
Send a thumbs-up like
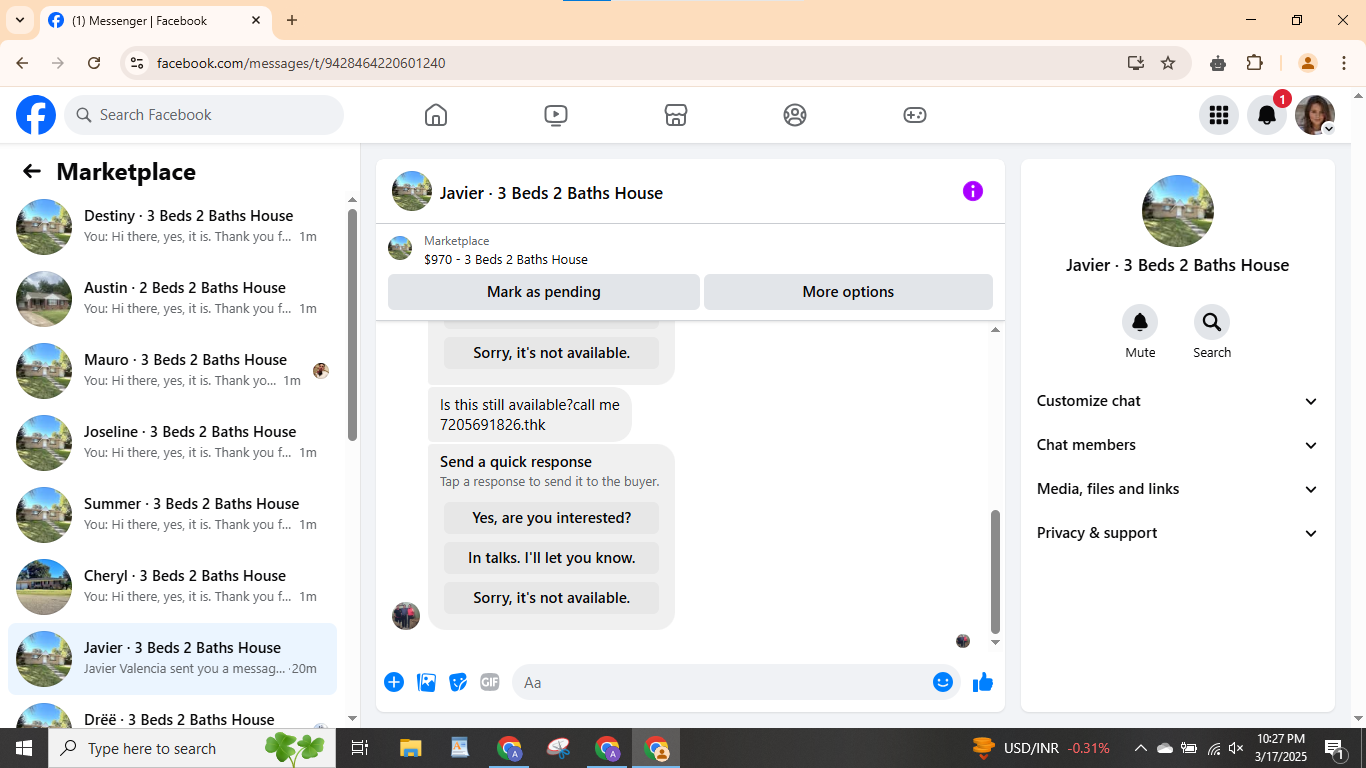tap(983, 682)
